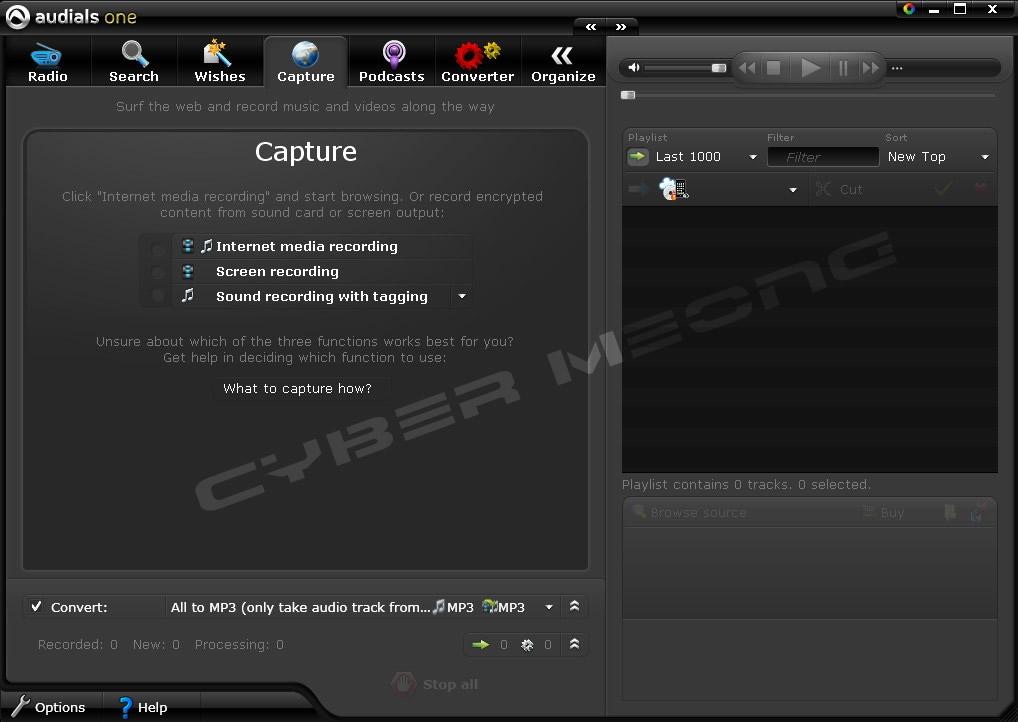Image resolution: width=1018 pixels, height=722 pixels.
Task: Click the blue export arrow icon
Action: (x=638, y=189)
